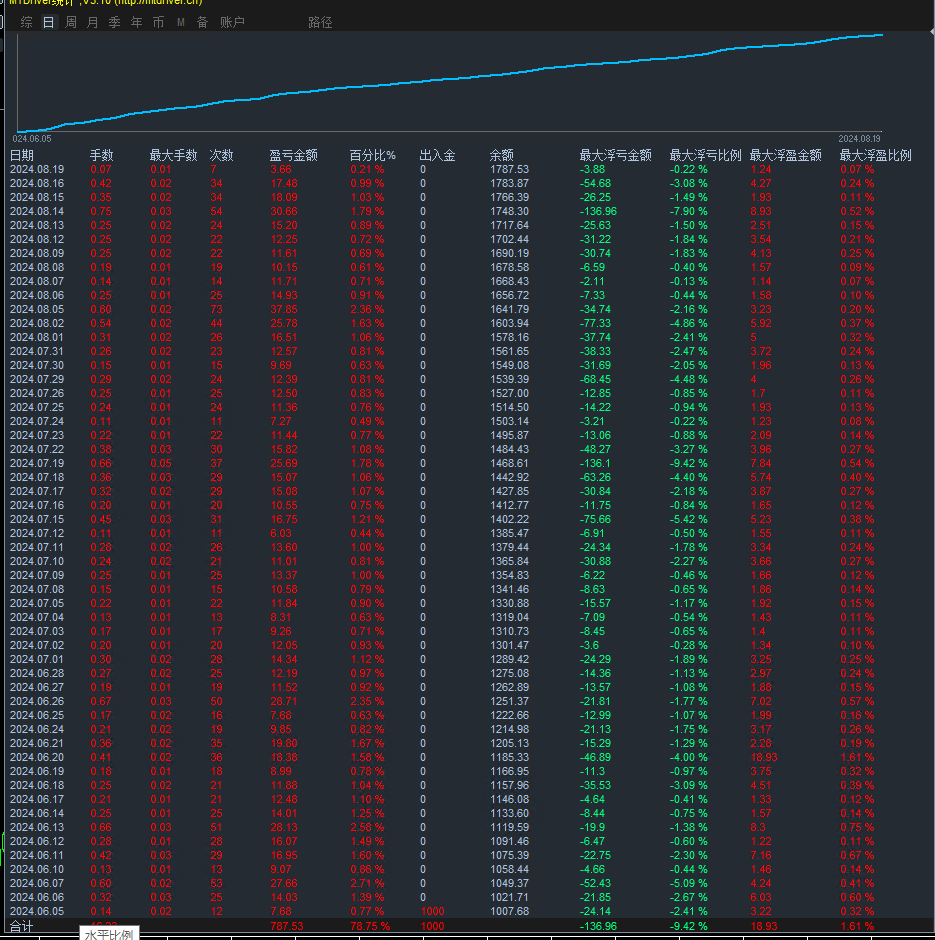Select the balance value 1468.61
The width and height of the screenshot is (935, 940).
click(x=509, y=463)
